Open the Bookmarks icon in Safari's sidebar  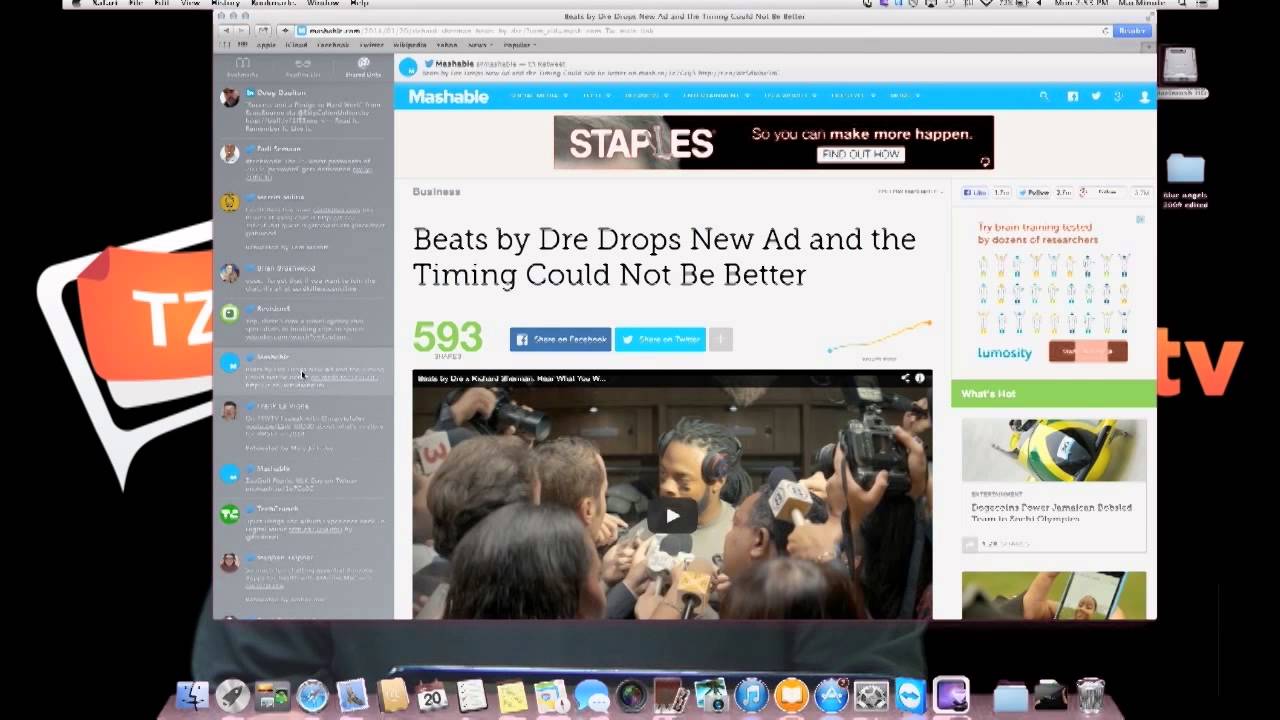[242, 66]
